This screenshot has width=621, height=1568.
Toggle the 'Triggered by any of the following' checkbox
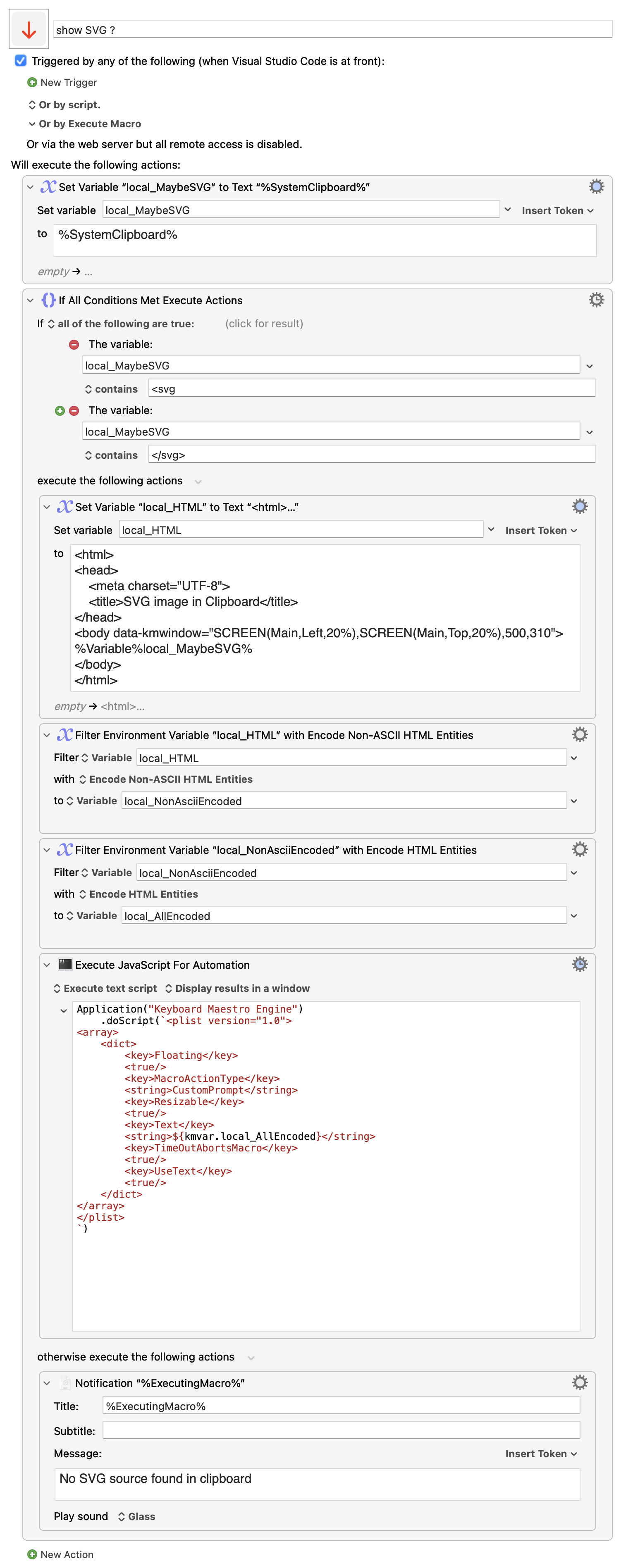[x=21, y=61]
